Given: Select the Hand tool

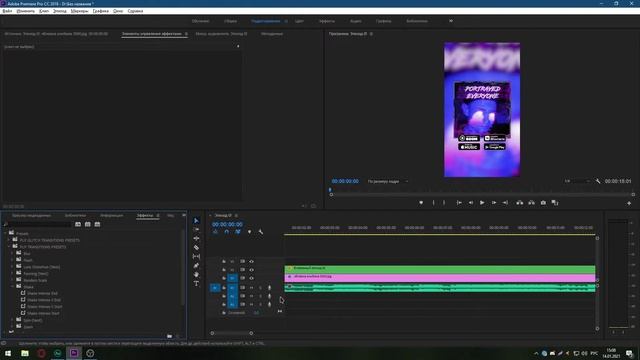Looking at the screenshot, I should pyautogui.click(x=196, y=274).
